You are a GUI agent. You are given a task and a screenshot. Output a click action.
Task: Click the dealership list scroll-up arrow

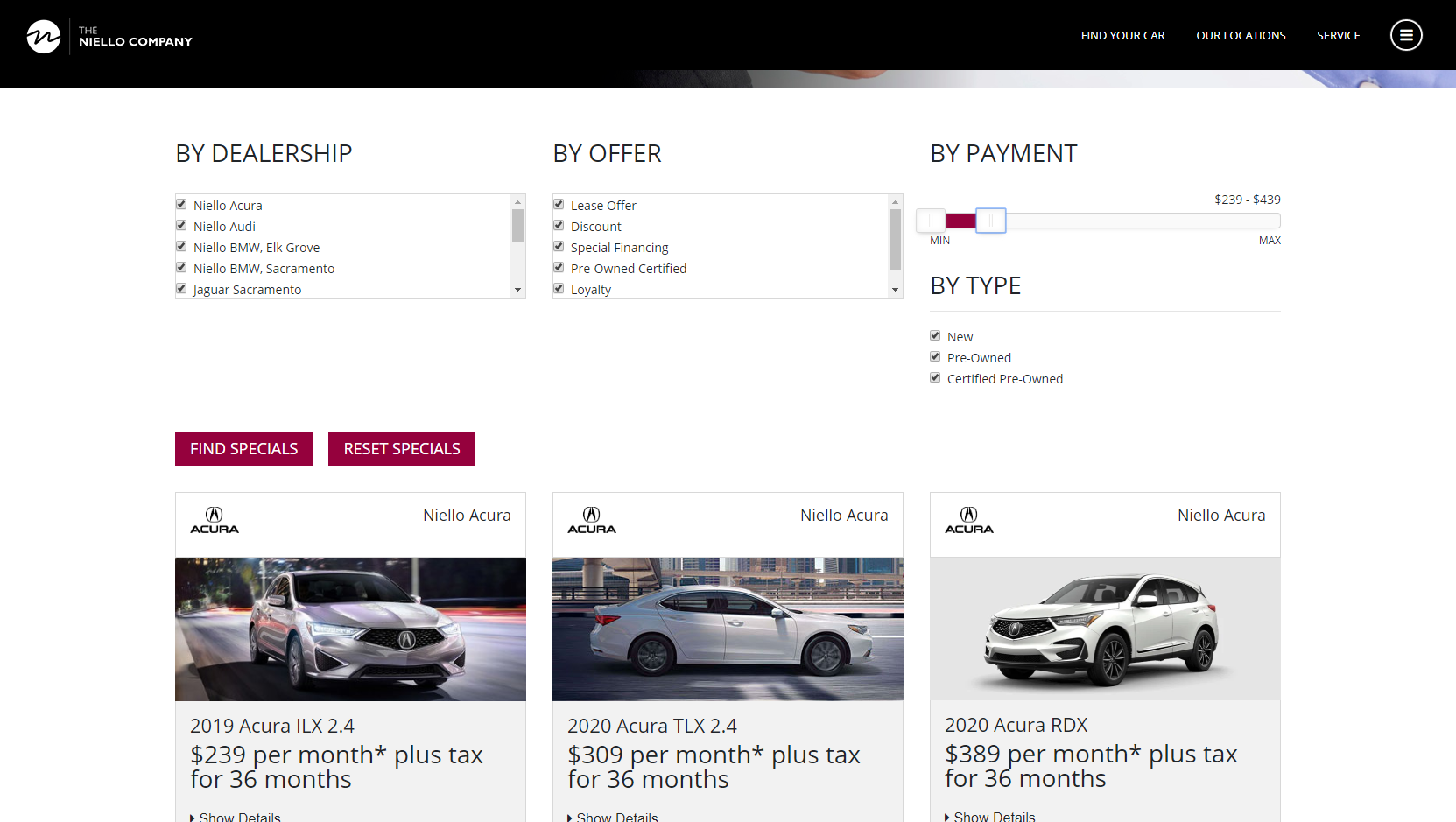tap(517, 201)
